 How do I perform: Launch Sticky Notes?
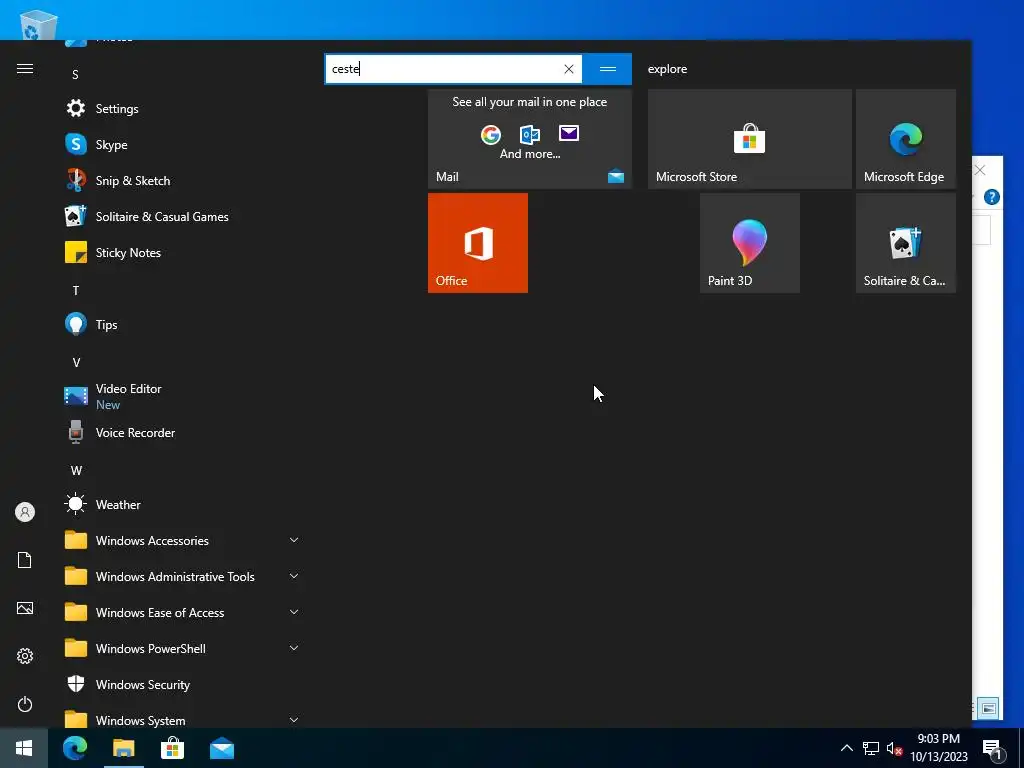pyautogui.click(x=183, y=252)
